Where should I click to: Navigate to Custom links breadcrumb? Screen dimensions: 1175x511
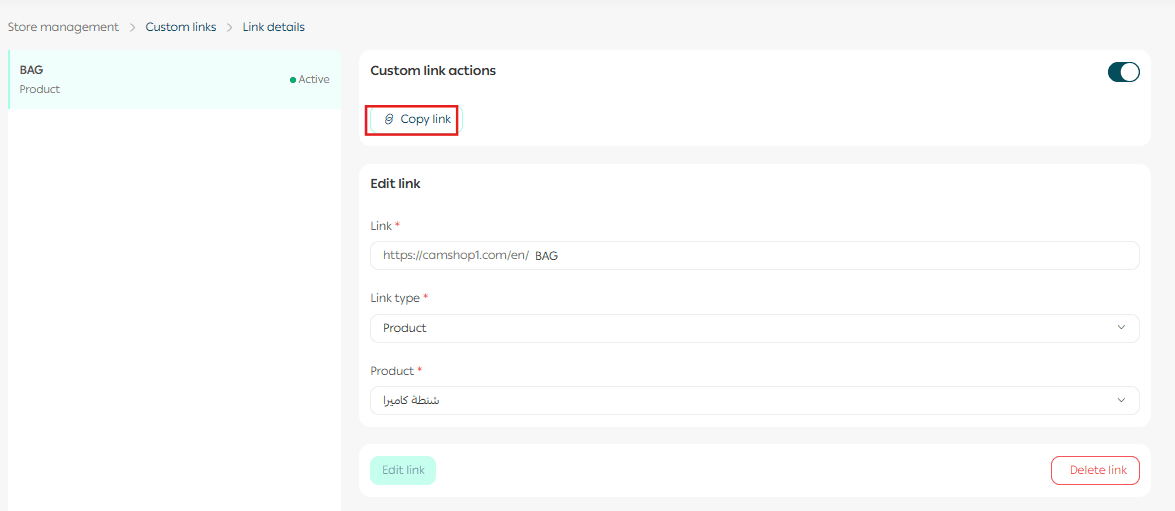(x=181, y=27)
